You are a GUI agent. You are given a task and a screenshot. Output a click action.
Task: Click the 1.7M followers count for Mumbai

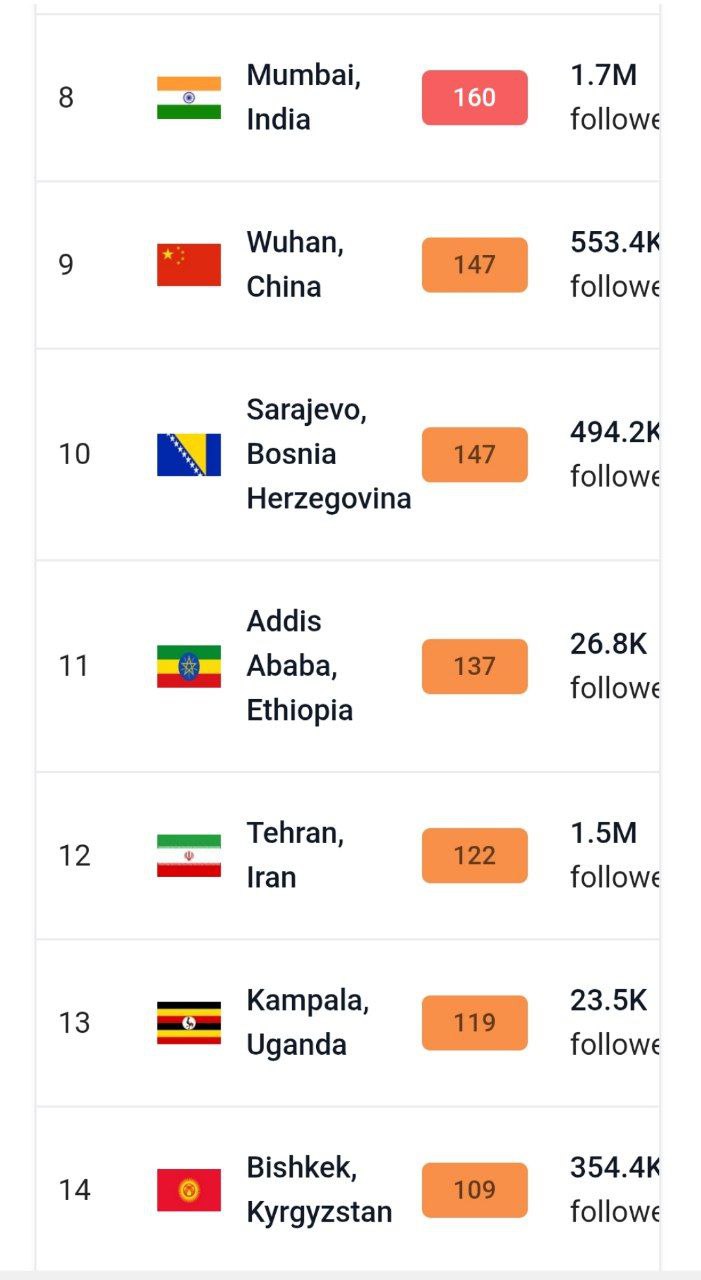(x=604, y=76)
